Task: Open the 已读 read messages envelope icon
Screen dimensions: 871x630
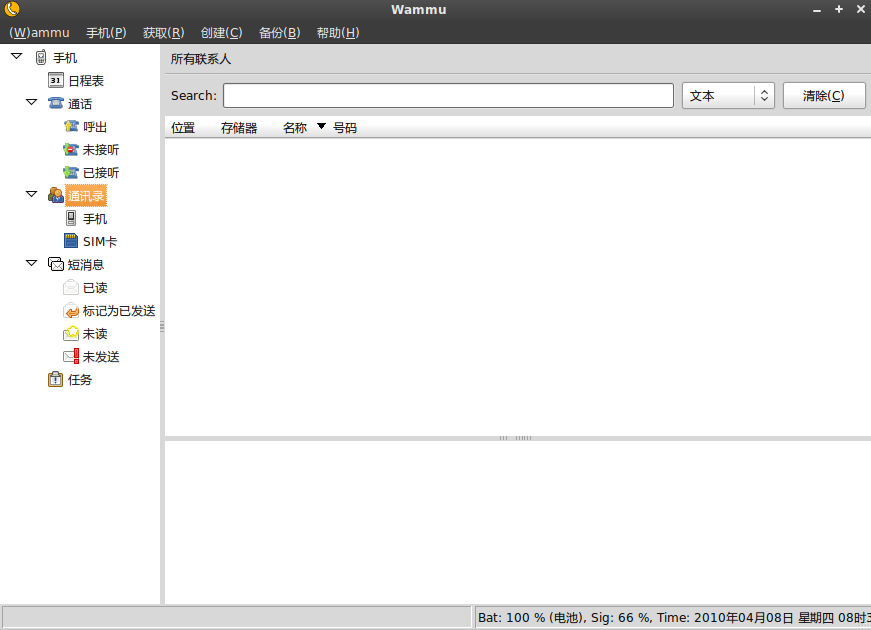Action: [71, 288]
